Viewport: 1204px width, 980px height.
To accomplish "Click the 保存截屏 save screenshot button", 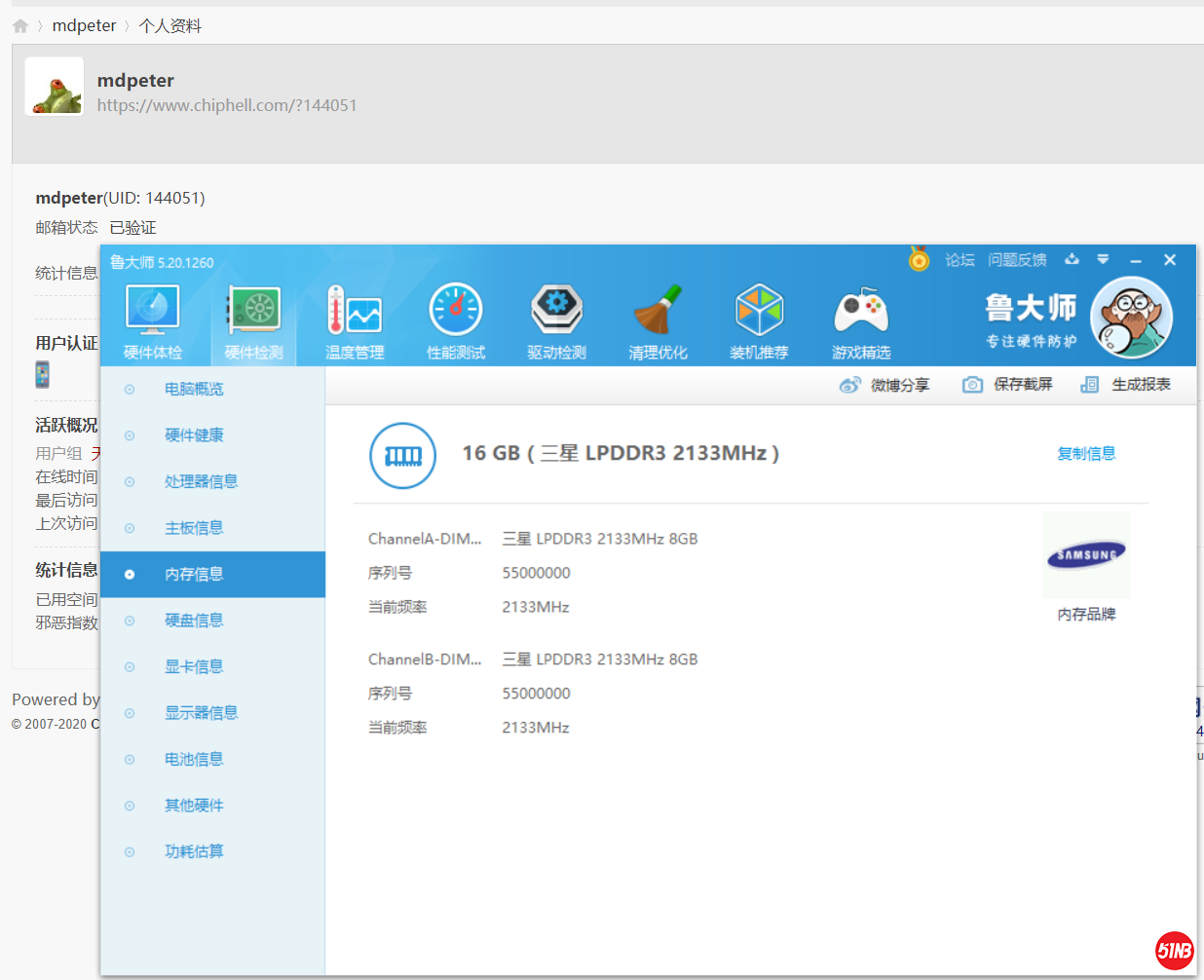I will point(1008,385).
